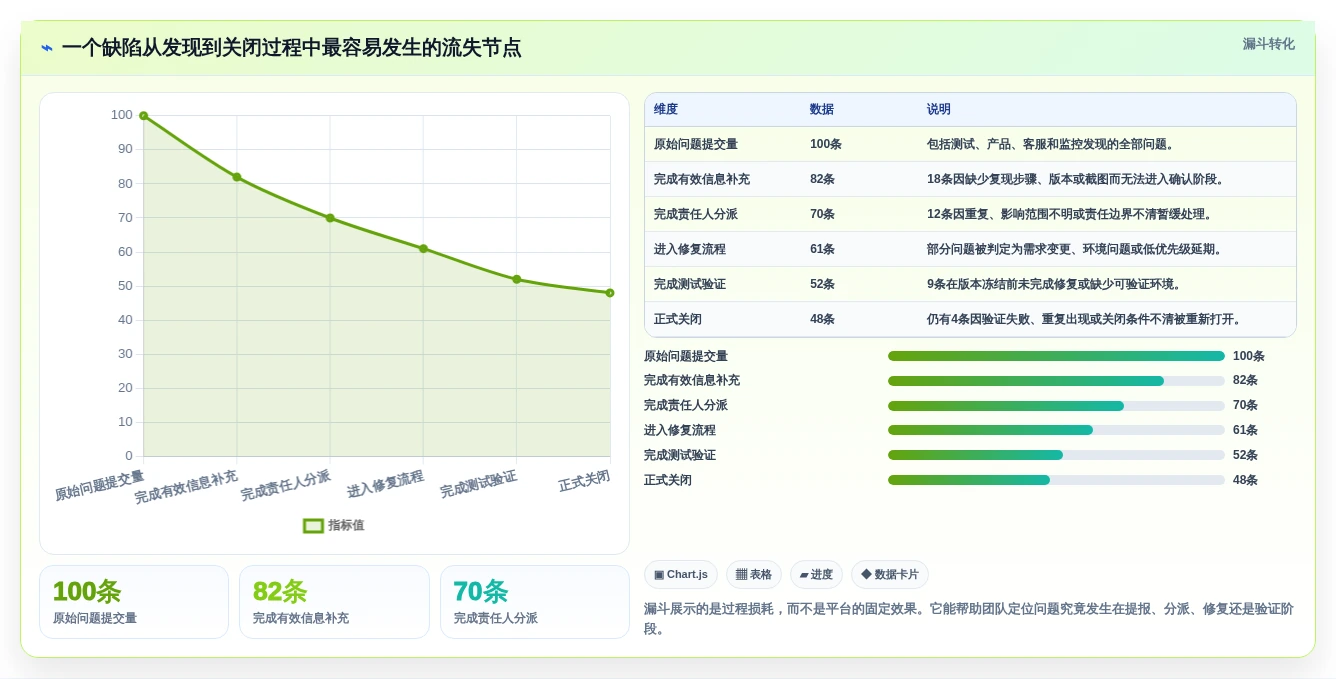Click the 漏斗转化 label in the header
This screenshot has height=679, width=1336.
click(1268, 44)
